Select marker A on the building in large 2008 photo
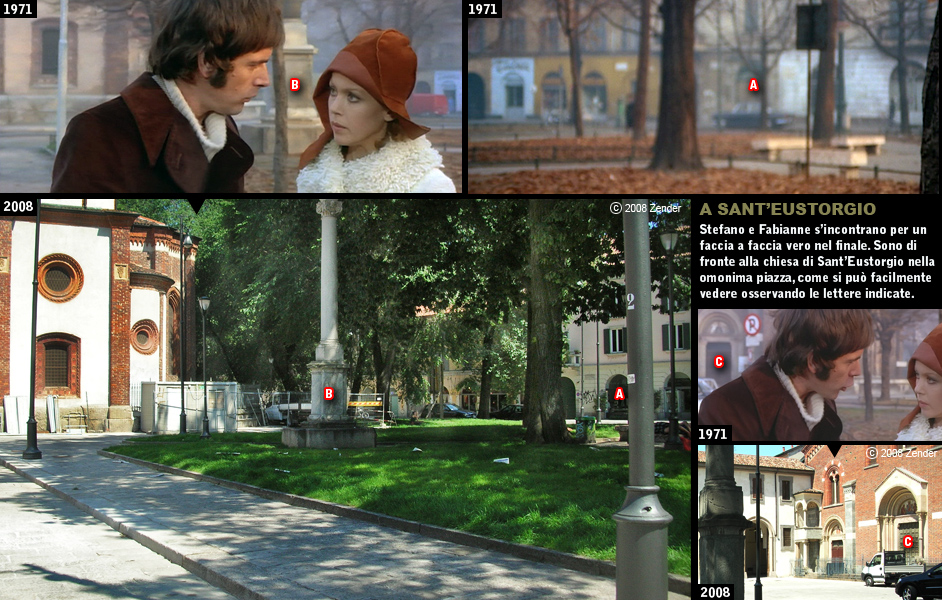The width and height of the screenshot is (942, 600). 619,394
